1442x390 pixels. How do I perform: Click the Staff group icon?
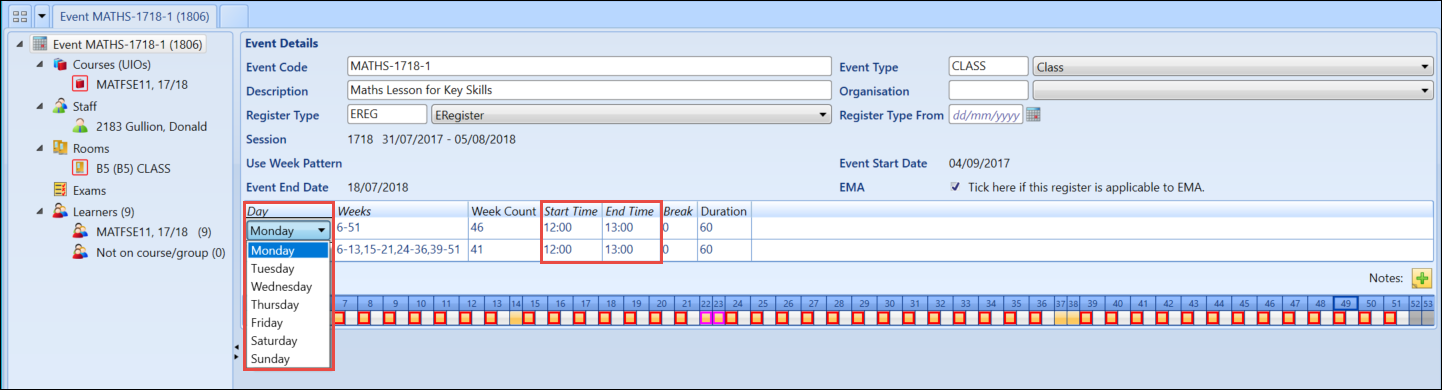[x=59, y=106]
